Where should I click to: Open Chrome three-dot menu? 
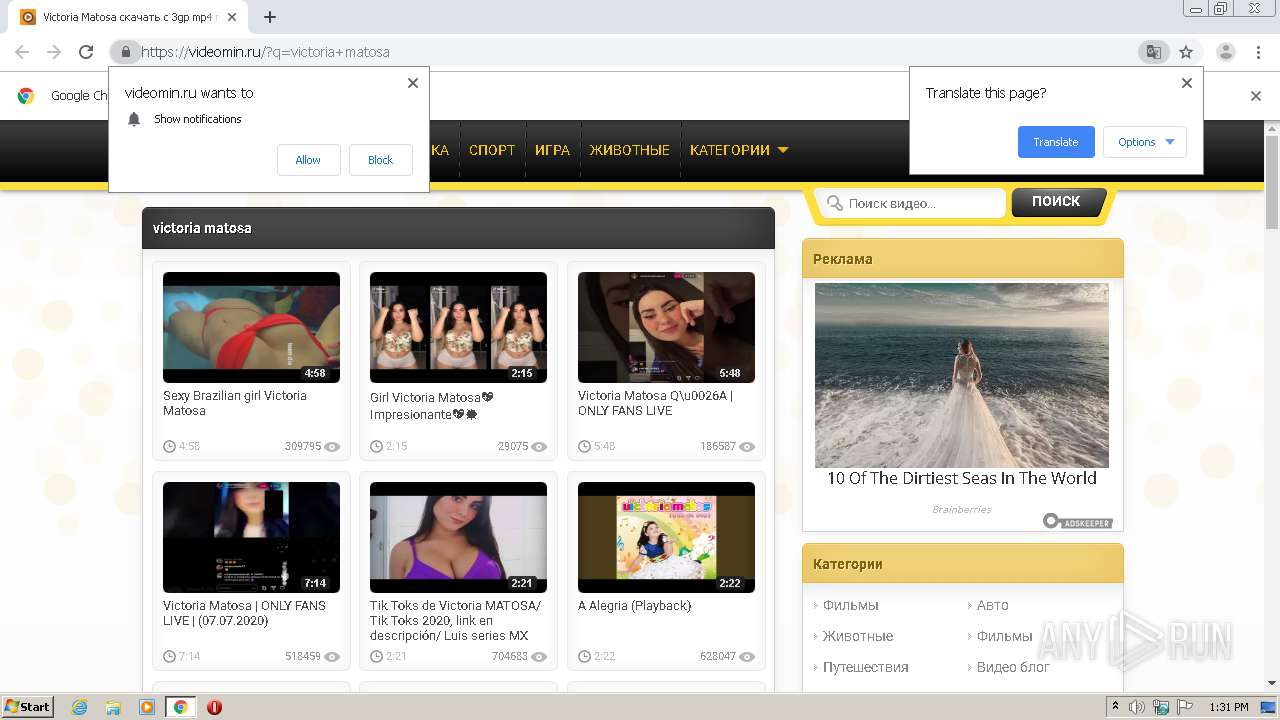[1258, 52]
